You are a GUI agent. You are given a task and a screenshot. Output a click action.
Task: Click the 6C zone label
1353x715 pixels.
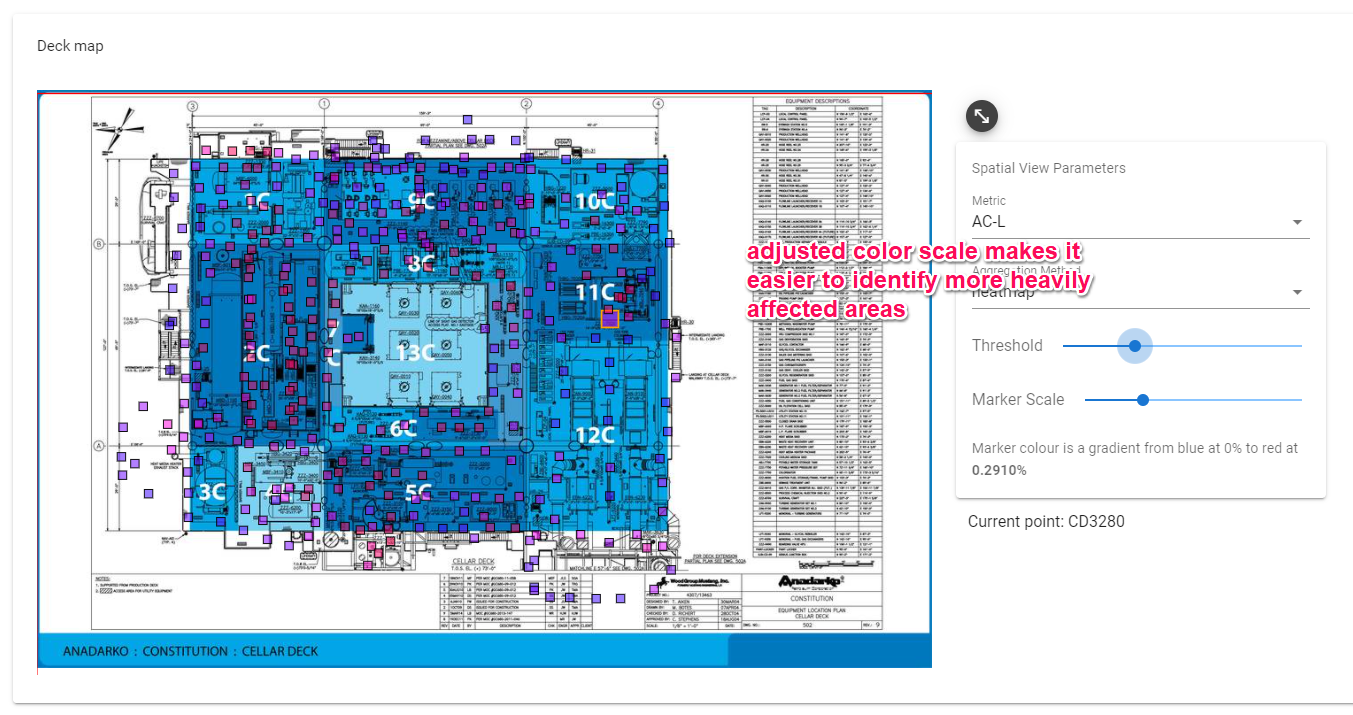click(x=403, y=429)
